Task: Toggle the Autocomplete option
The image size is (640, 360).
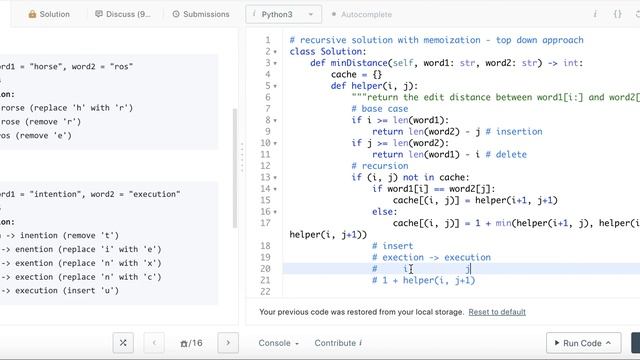Action: (x=362, y=14)
